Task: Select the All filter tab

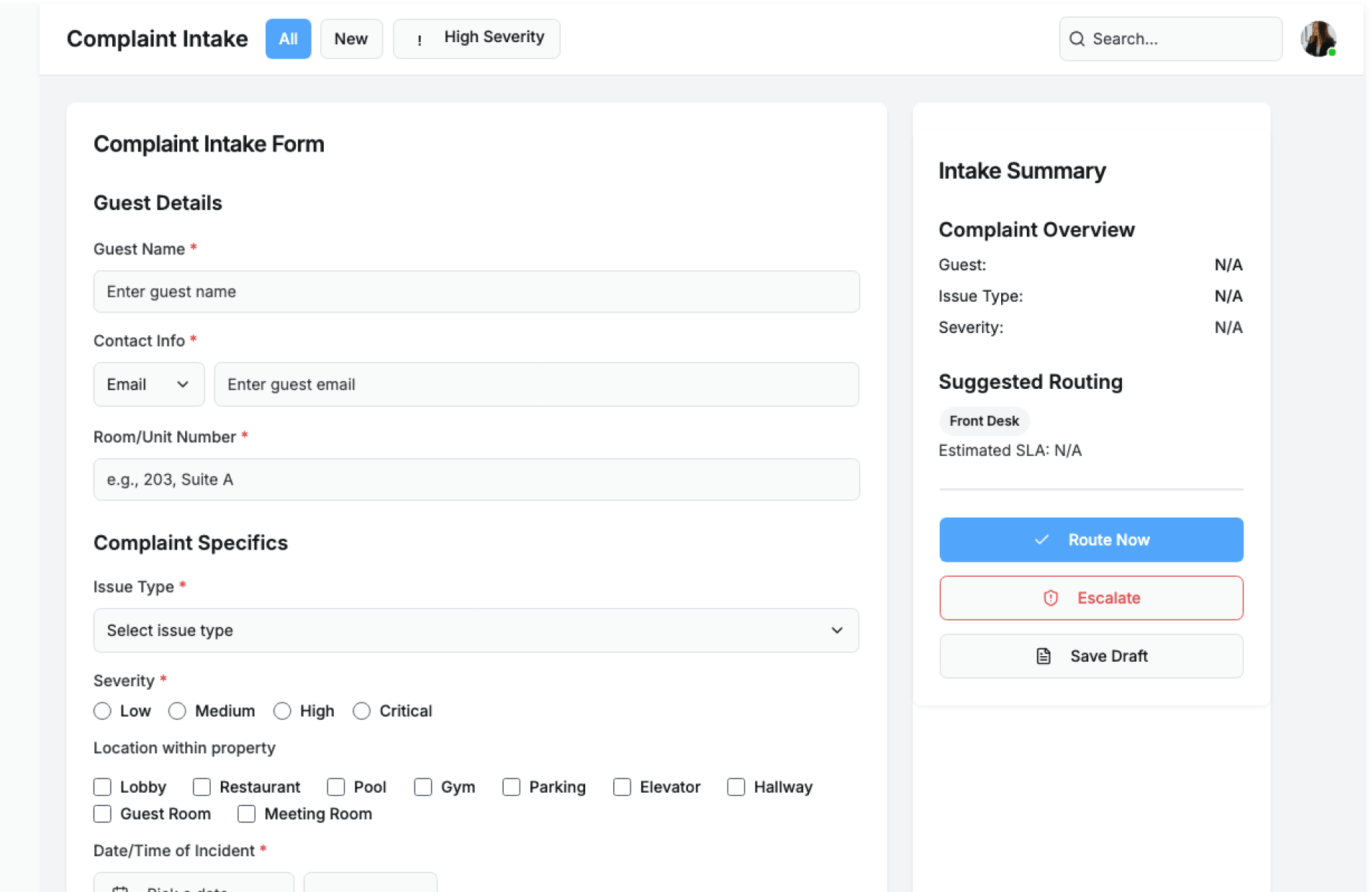Action: coord(288,39)
